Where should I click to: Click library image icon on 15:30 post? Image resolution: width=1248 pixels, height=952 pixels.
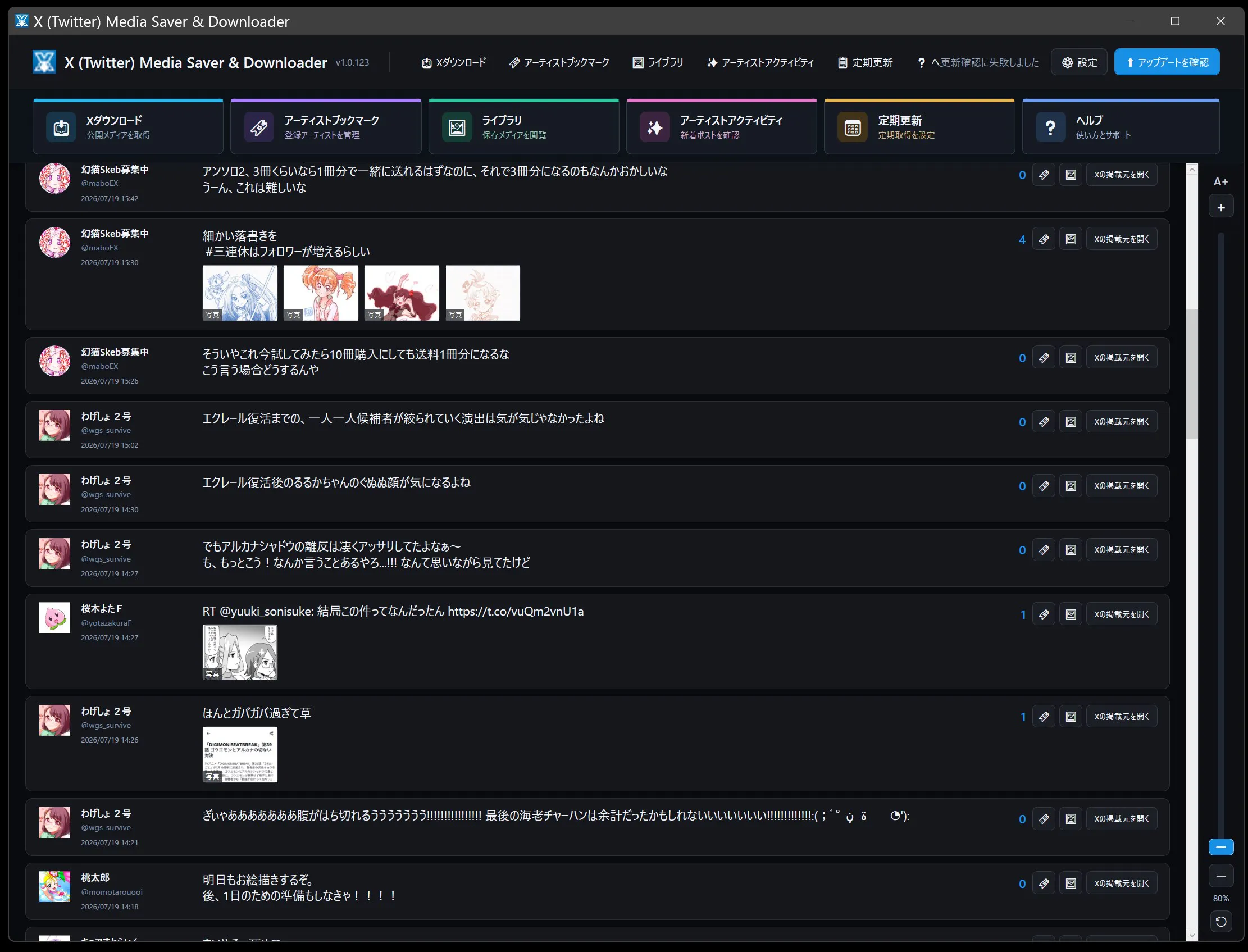click(1071, 239)
